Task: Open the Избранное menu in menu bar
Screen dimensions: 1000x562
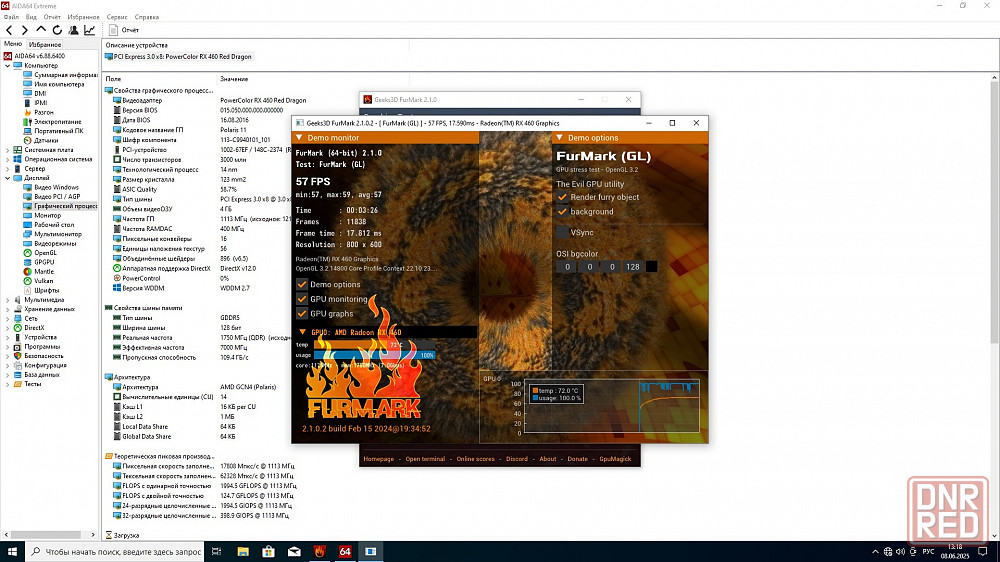Action: tap(83, 17)
